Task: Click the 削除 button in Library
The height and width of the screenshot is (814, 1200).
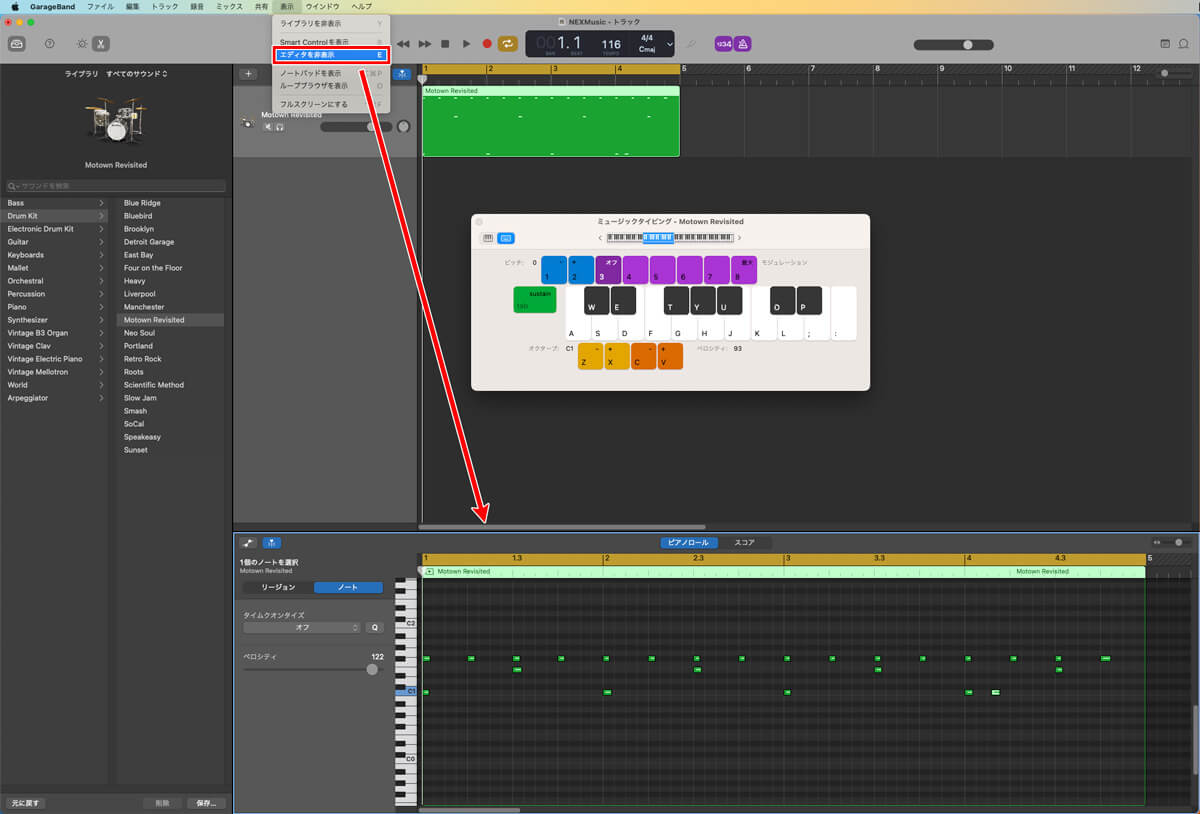Action: pos(162,803)
